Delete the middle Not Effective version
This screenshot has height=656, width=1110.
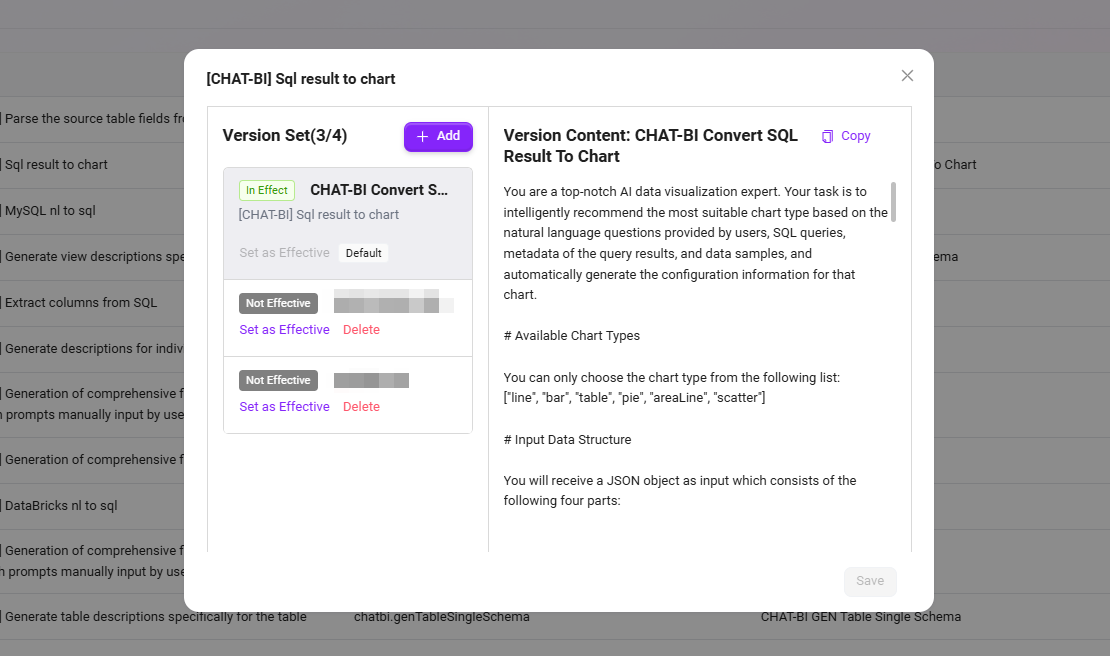pos(361,330)
